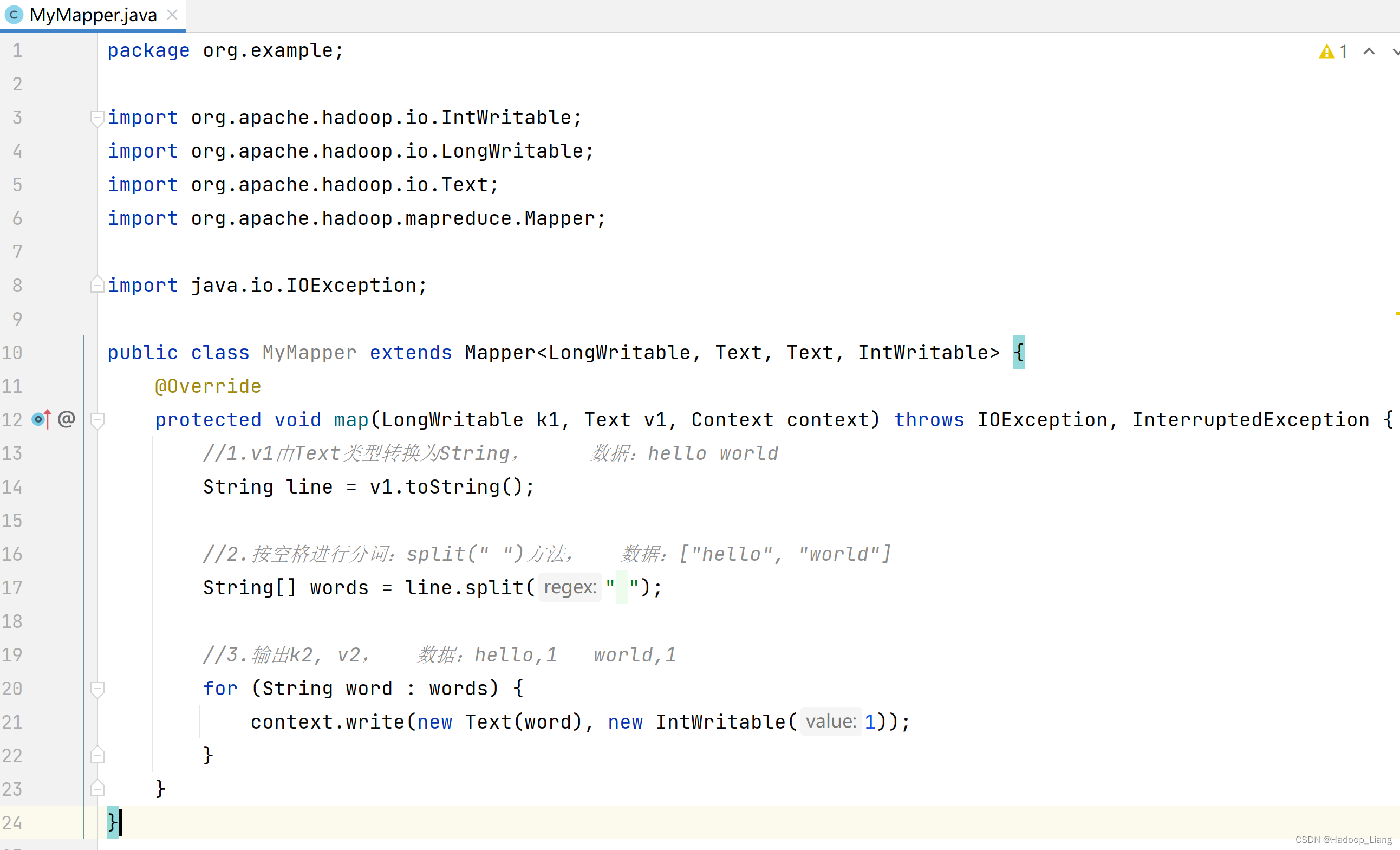Click fold end marker on line 22
1400x850 pixels.
point(97,755)
